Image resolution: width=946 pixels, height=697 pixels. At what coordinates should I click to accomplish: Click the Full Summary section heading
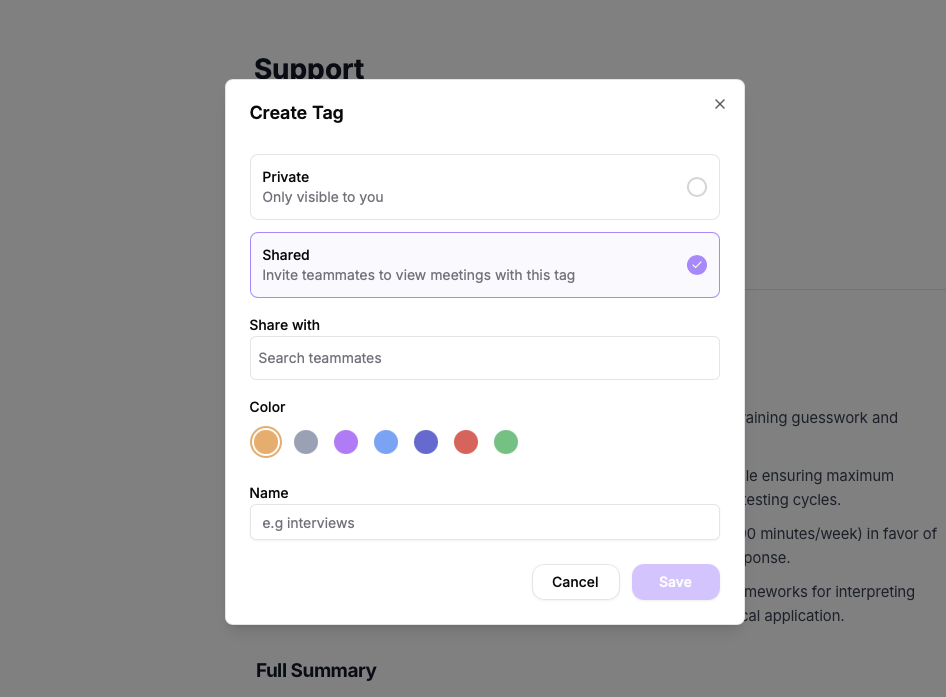(x=316, y=670)
